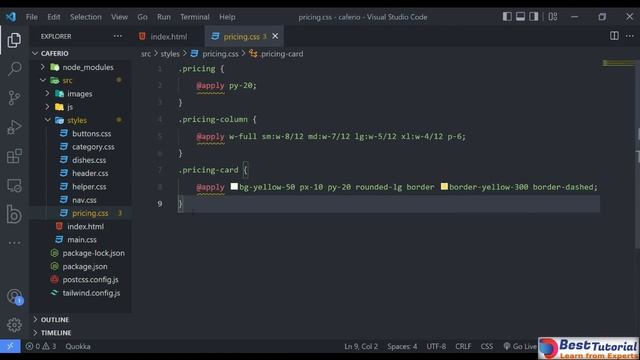Toggle the primary side bar layout icon
Image resolution: width=640 pixels, height=360 pixels.
507,17
